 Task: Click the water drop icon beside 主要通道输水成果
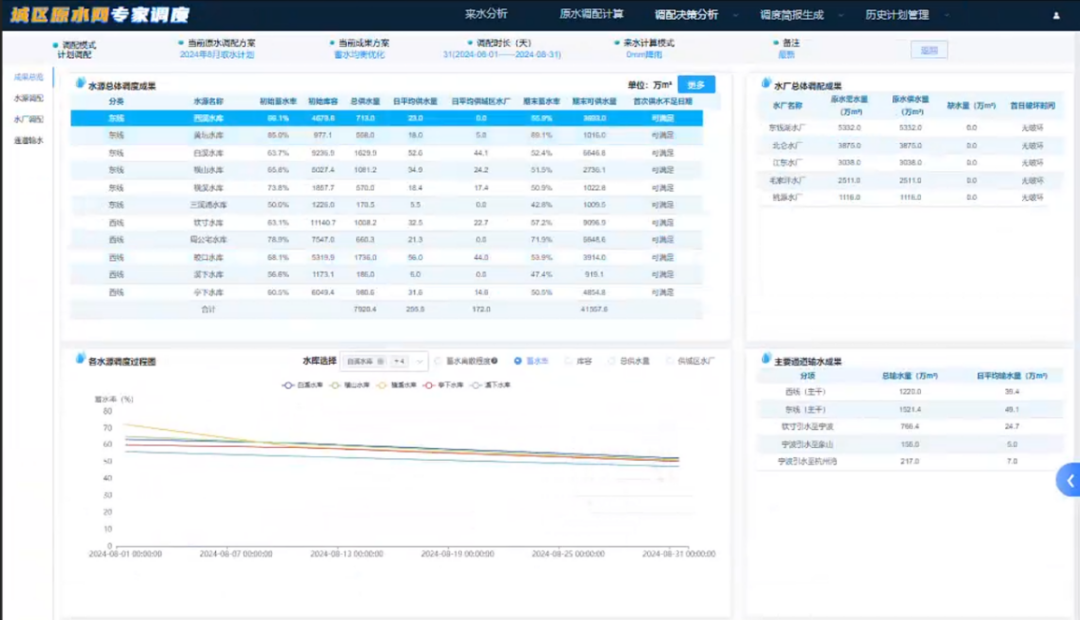click(766, 360)
